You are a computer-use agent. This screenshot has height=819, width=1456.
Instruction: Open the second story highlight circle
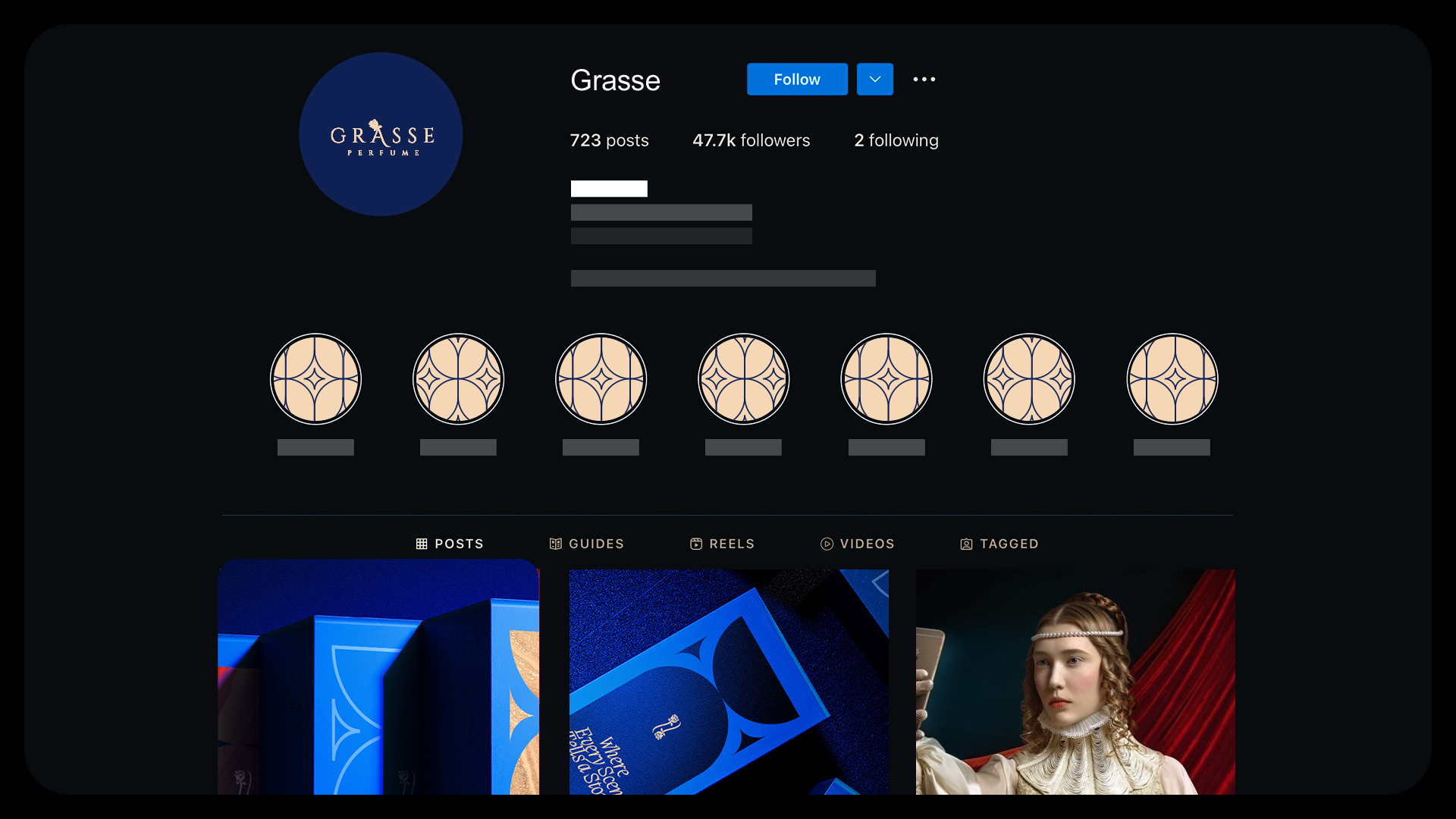(458, 379)
